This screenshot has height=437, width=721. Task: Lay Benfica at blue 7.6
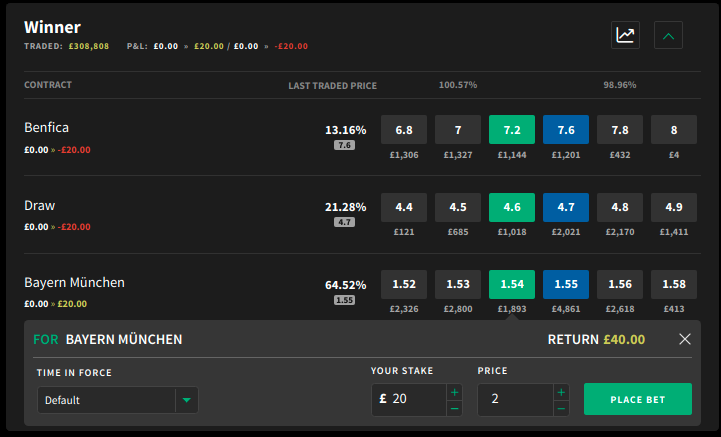pos(566,130)
